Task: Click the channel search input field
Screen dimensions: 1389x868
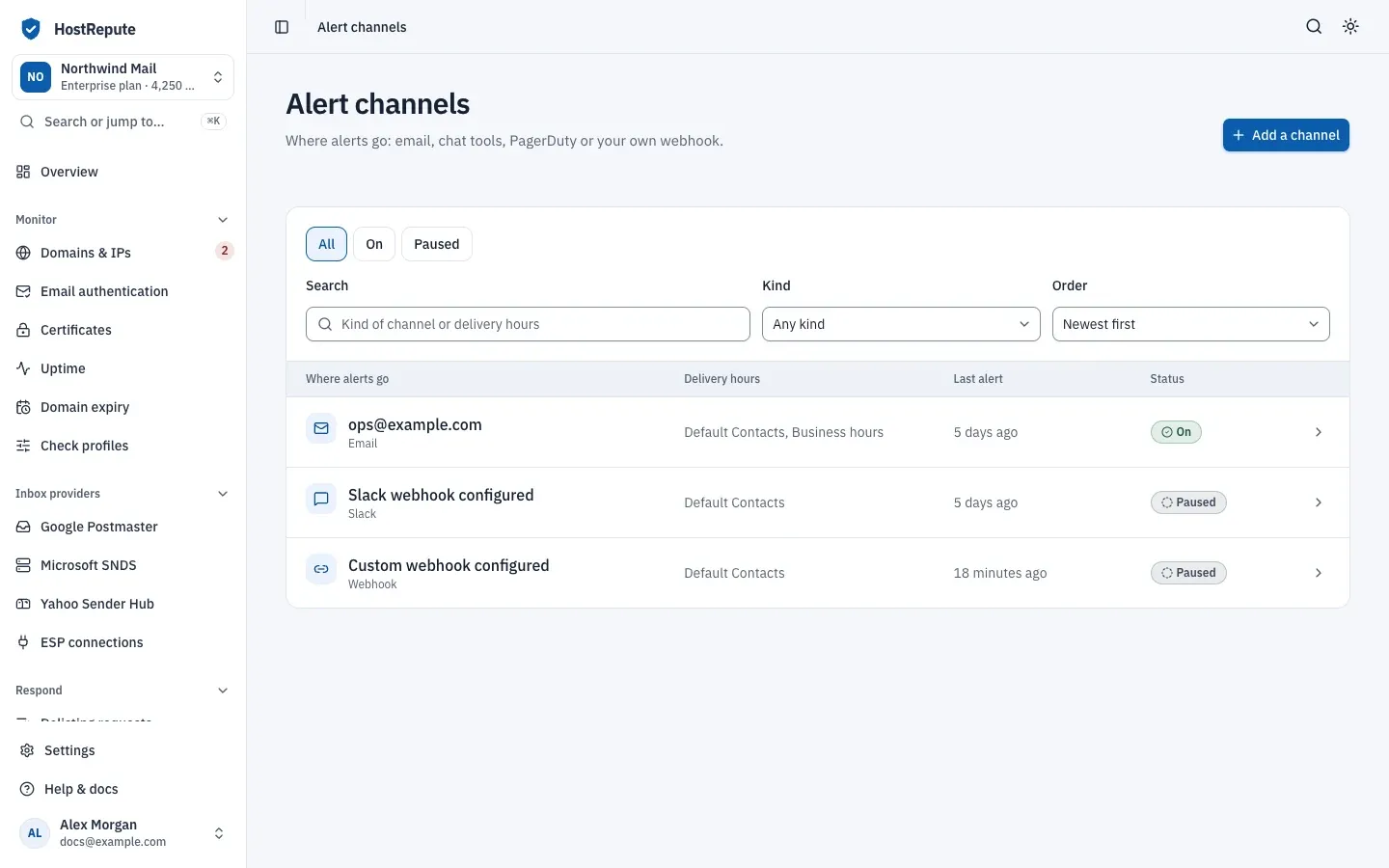Action: (x=528, y=324)
